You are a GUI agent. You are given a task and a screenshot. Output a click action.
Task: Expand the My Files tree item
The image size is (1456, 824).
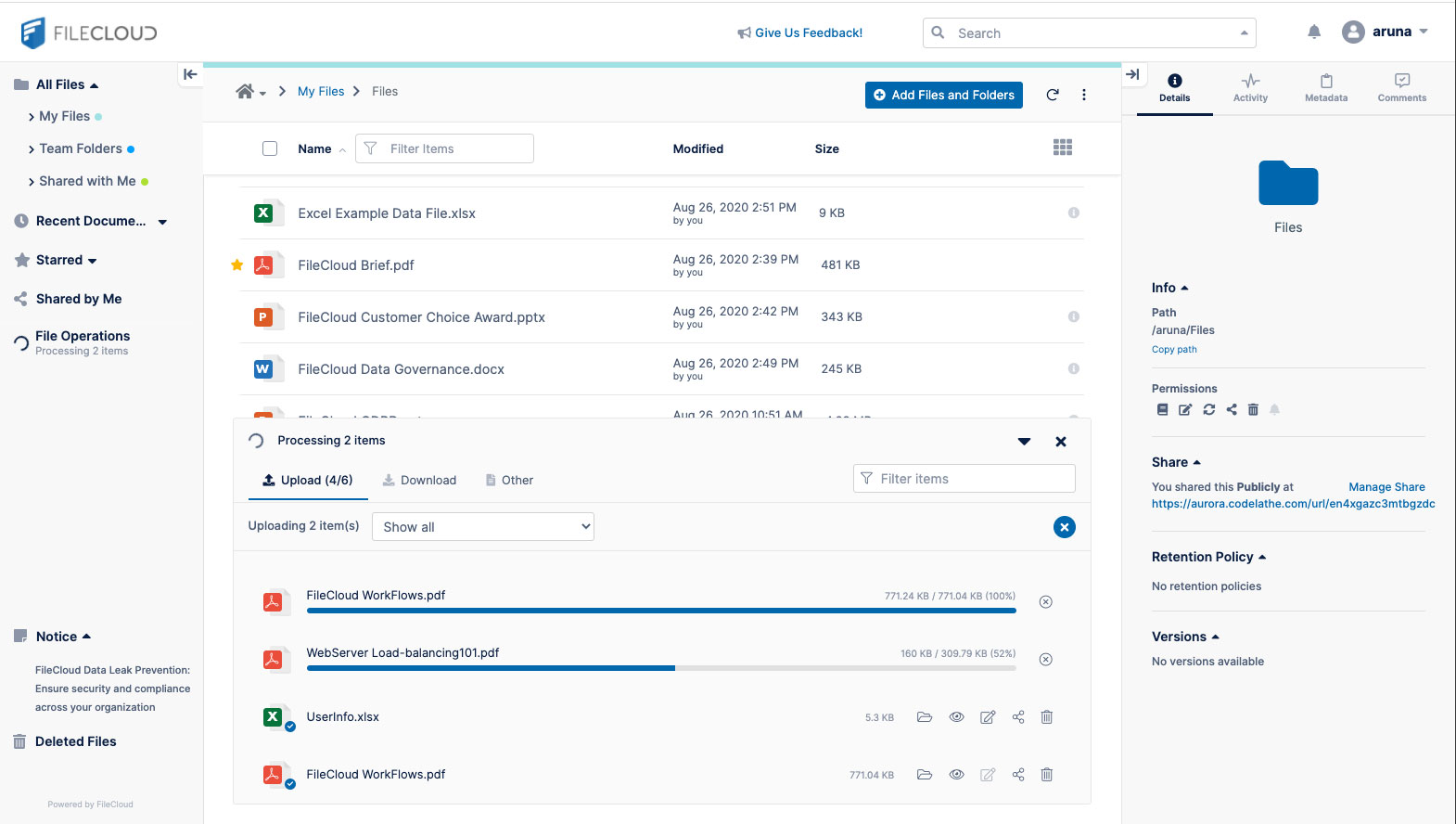[x=32, y=117]
